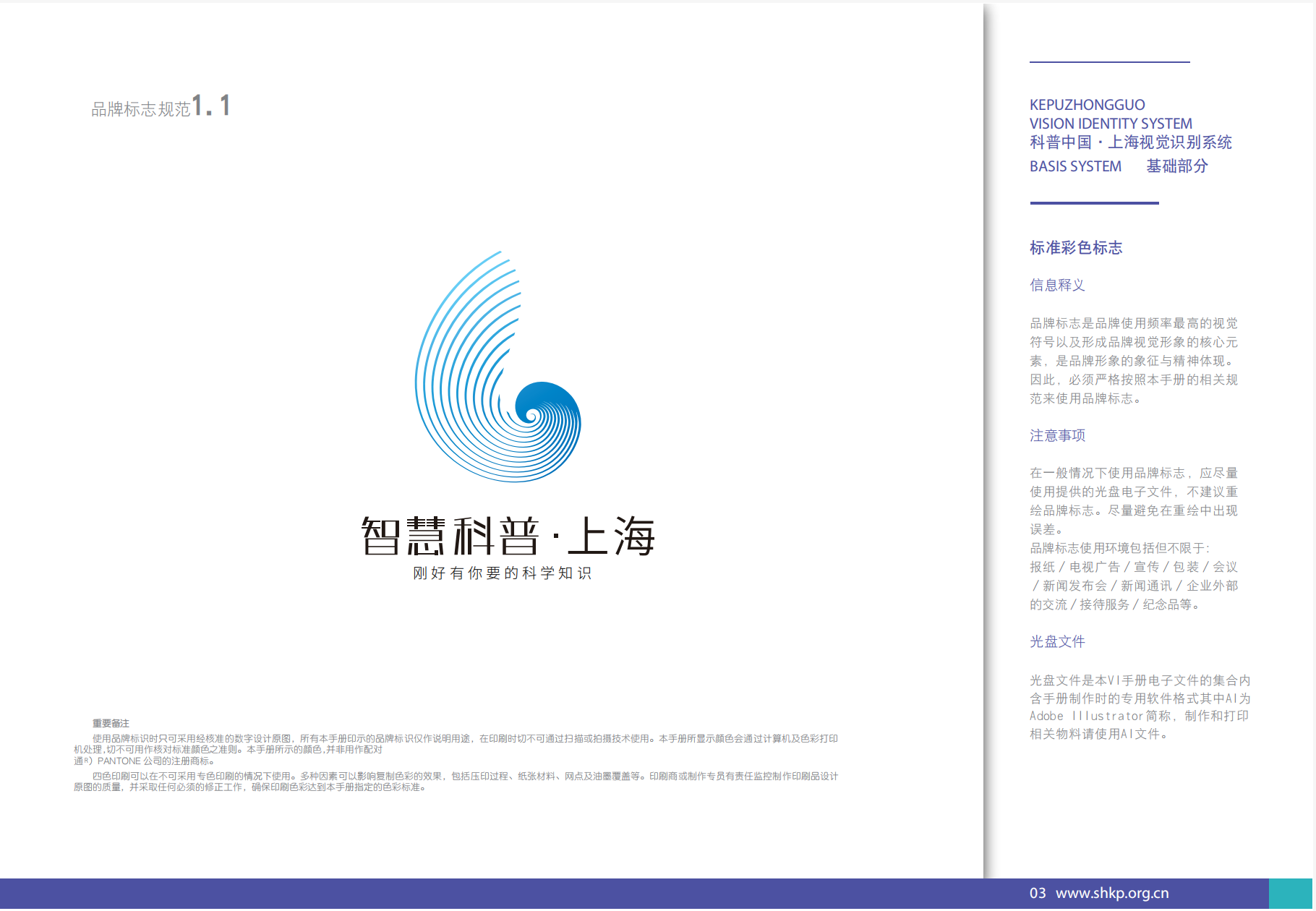Click the 注意事项 subheading

click(x=1057, y=435)
